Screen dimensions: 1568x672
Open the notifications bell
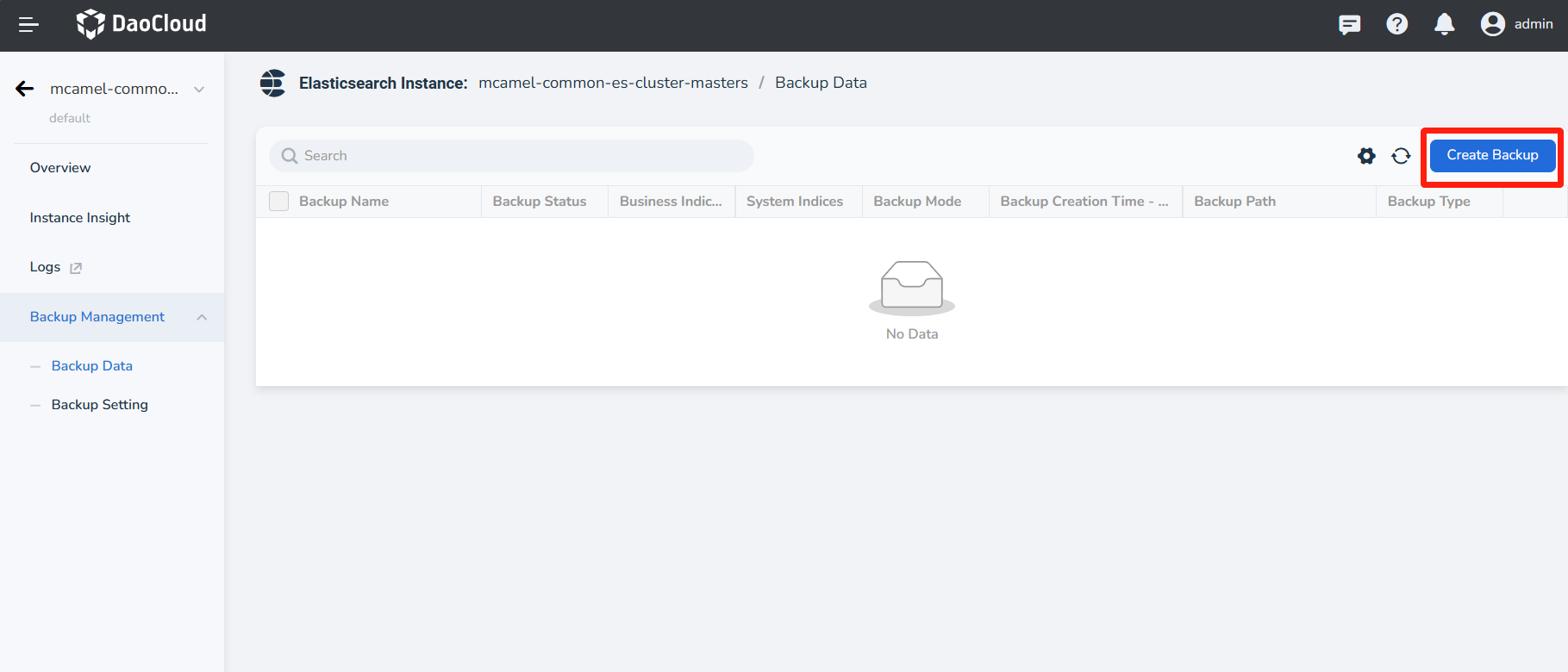click(x=1444, y=24)
